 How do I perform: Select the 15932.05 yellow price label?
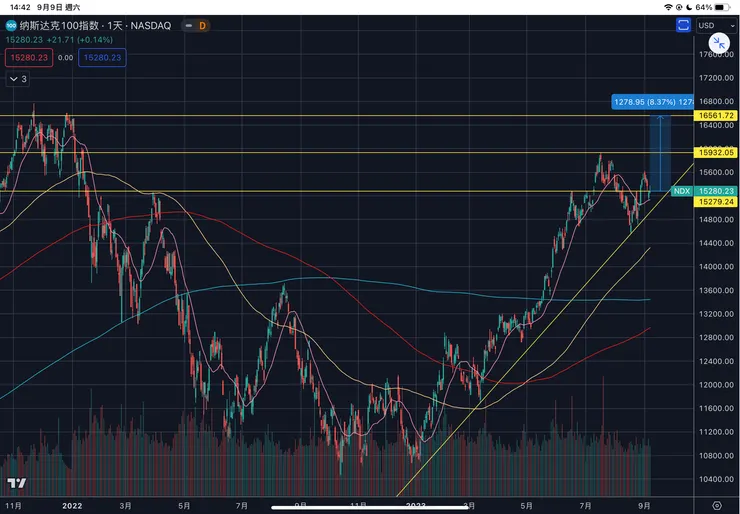click(x=716, y=152)
